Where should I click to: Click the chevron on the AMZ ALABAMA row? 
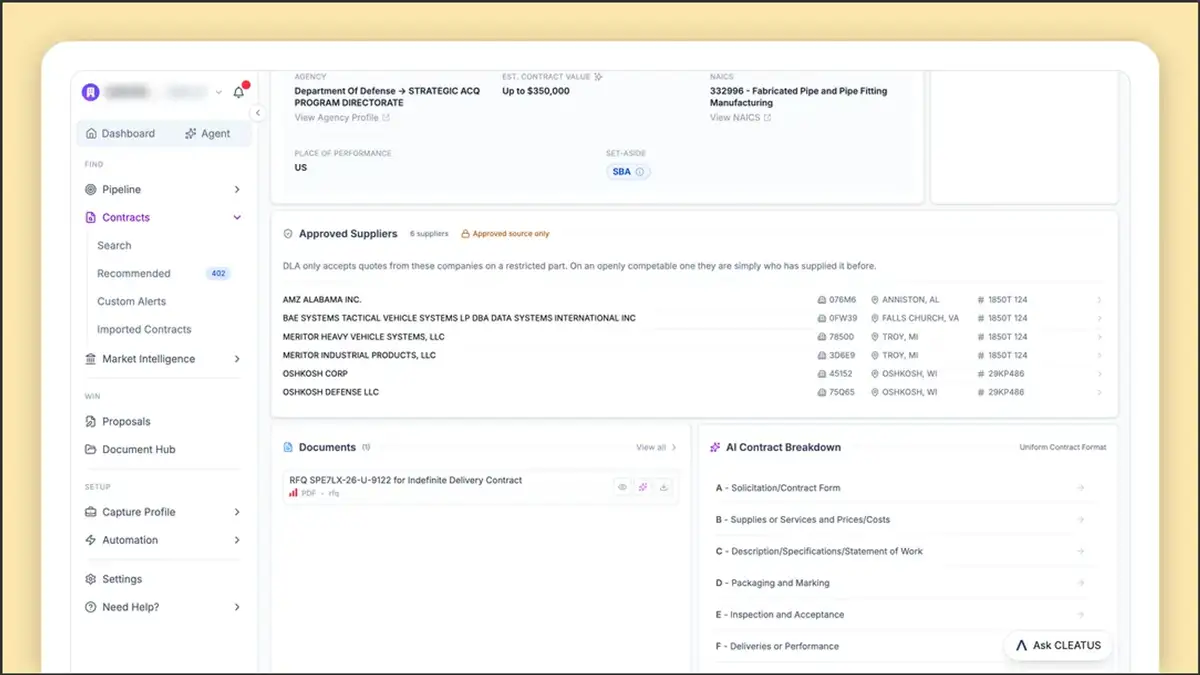tap(1099, 300)
